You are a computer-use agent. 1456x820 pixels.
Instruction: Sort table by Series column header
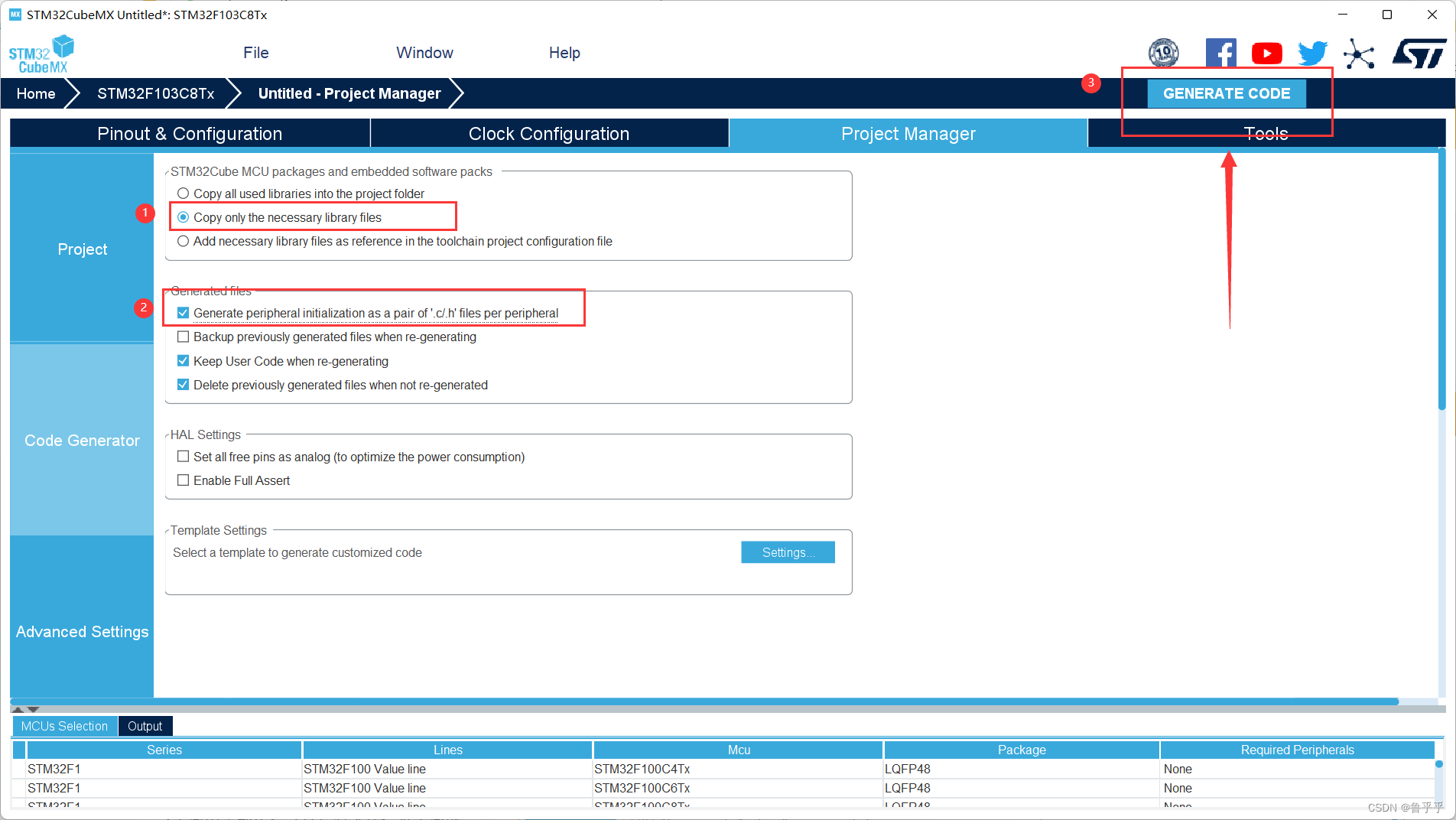[x=164, y=750]
